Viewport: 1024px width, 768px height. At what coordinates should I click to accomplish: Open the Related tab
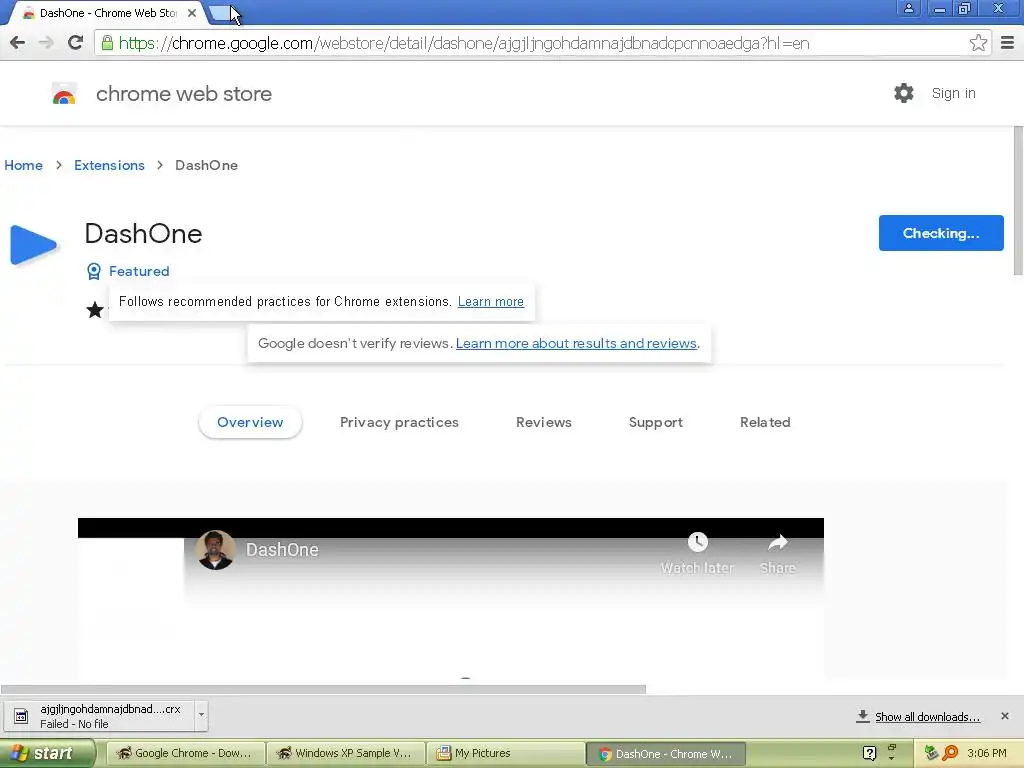click(x=765, y=423)
